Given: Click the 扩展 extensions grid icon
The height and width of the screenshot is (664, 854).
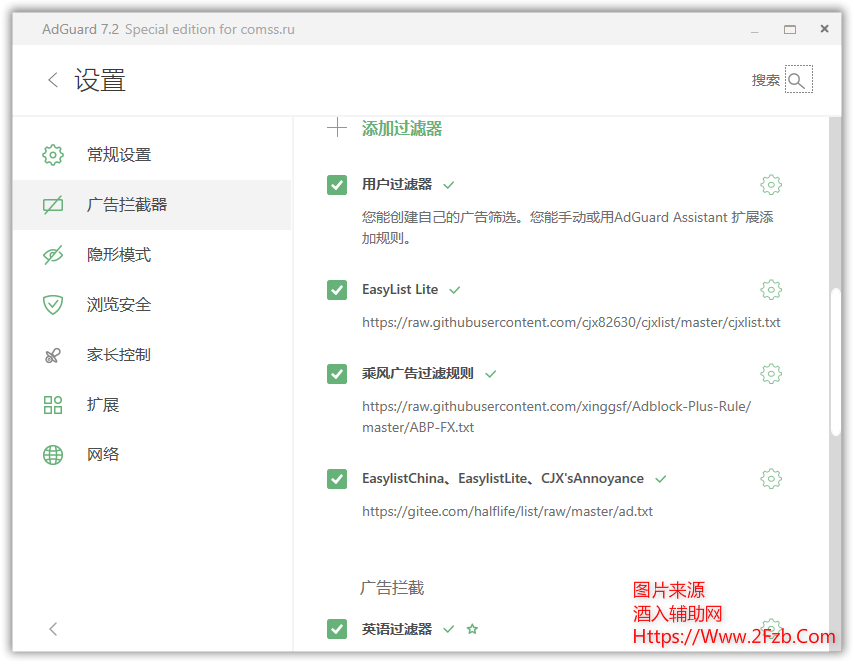Looking at the screenshot, I should coord(53,405).
